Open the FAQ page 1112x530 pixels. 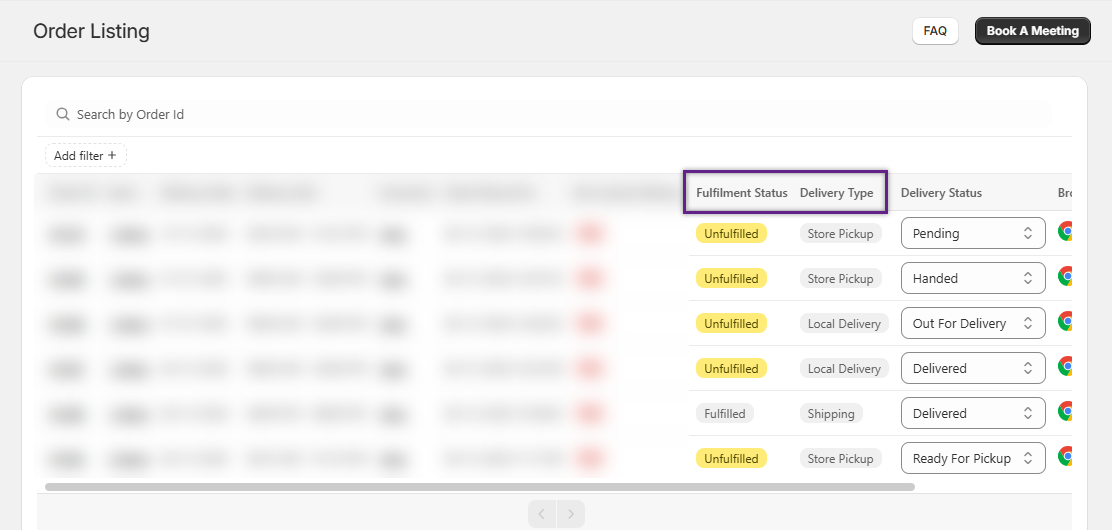click(935, 31)
